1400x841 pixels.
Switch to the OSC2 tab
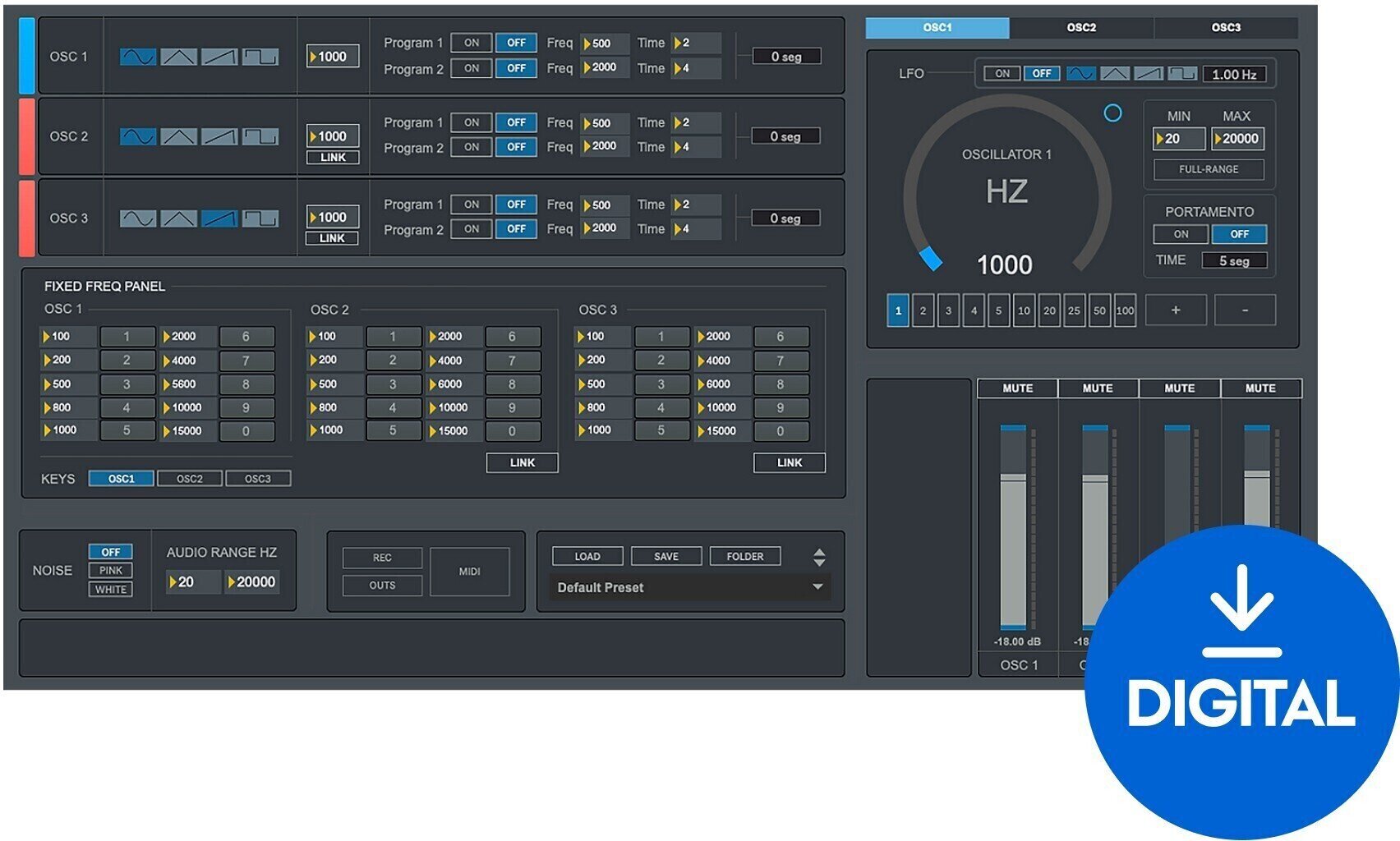pyautogui.click(x=1082, y=27)
